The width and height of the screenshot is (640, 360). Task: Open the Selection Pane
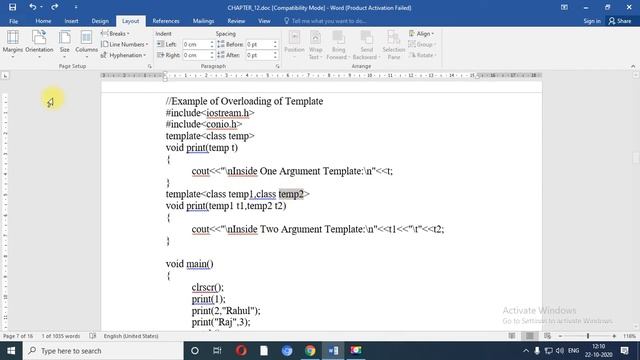click(x=393, y=44)
